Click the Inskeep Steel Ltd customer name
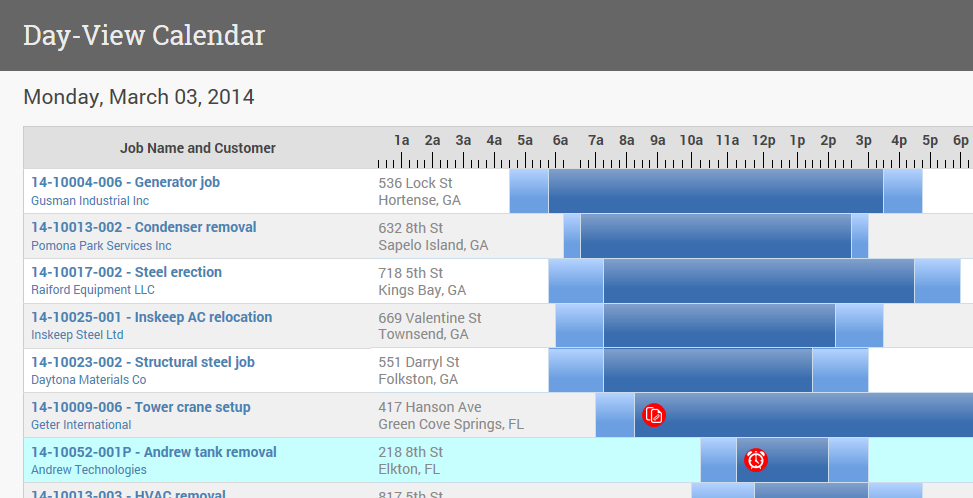 pos(77,336)
